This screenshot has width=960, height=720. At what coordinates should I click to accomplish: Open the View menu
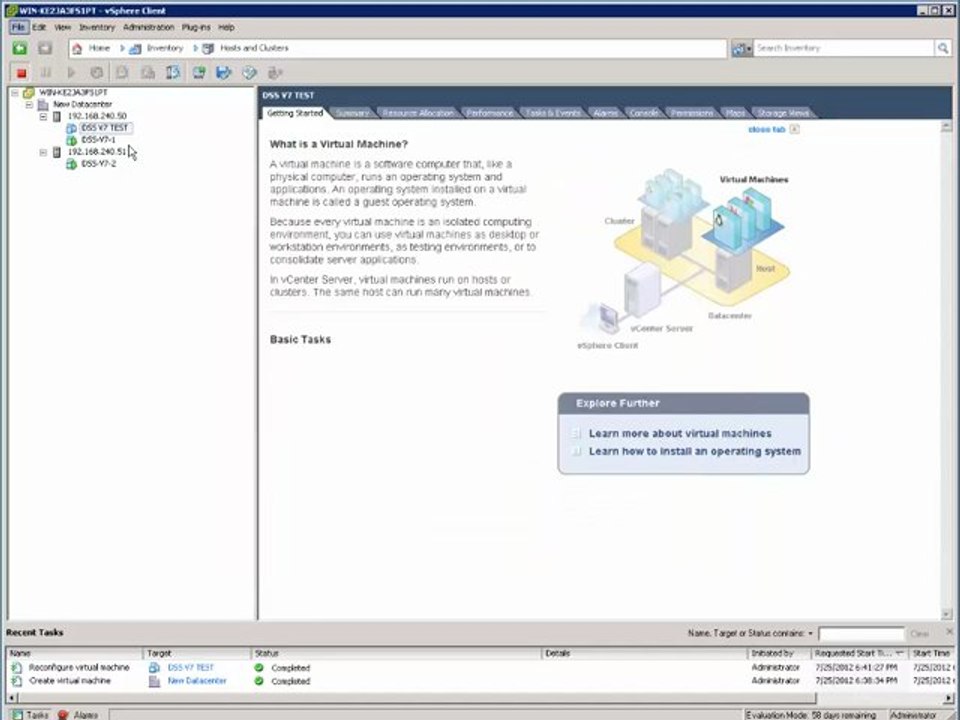(x=62, y=28)
